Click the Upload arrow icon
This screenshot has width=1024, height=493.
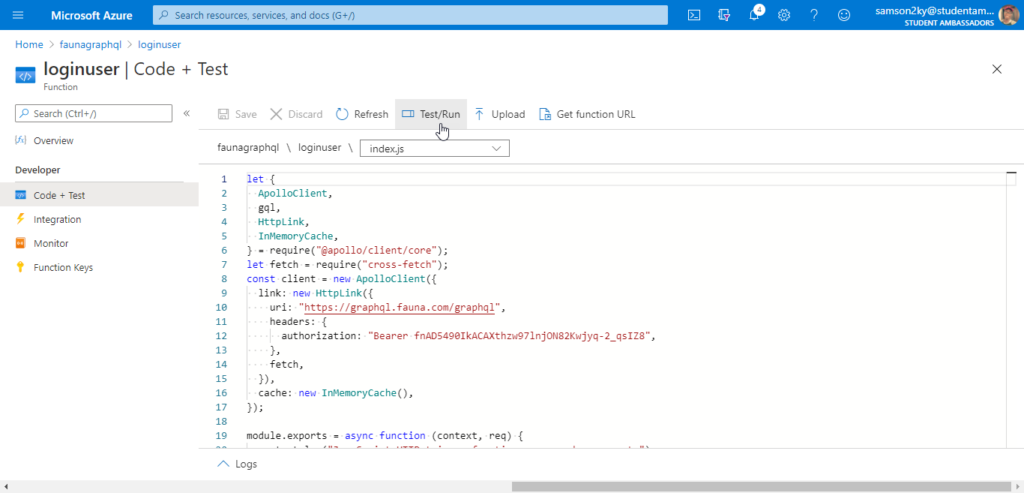tap(480, 114)
